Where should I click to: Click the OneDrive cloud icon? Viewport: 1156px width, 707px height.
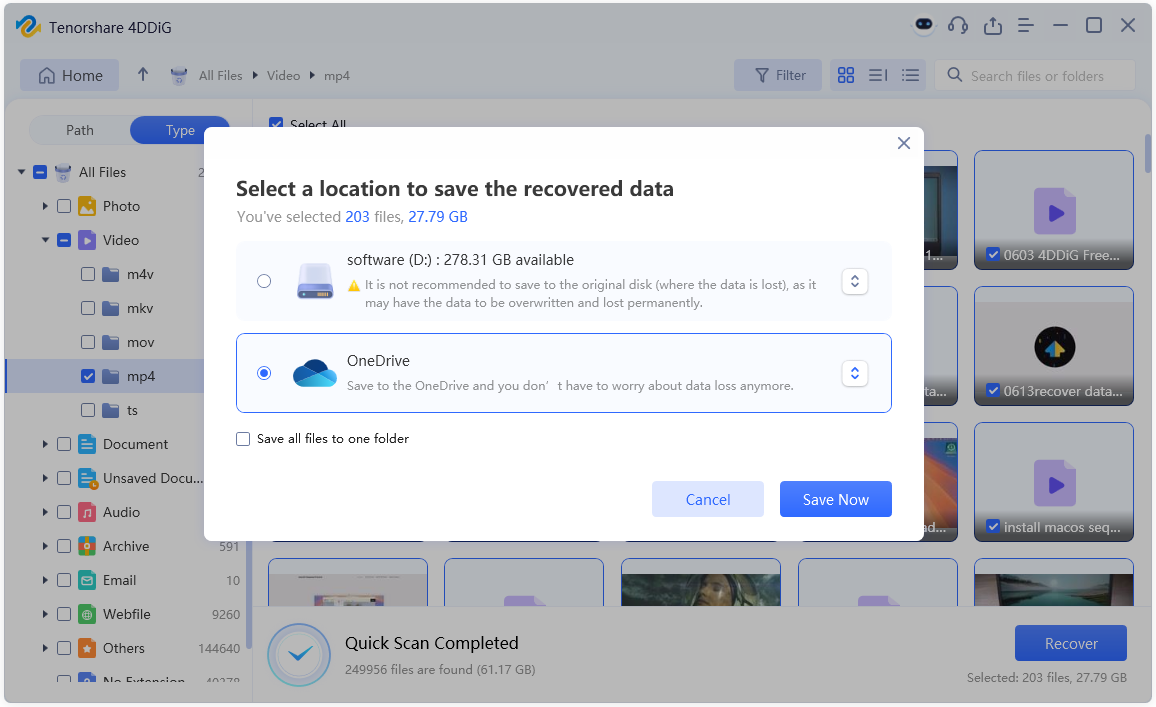pos(315,373)
